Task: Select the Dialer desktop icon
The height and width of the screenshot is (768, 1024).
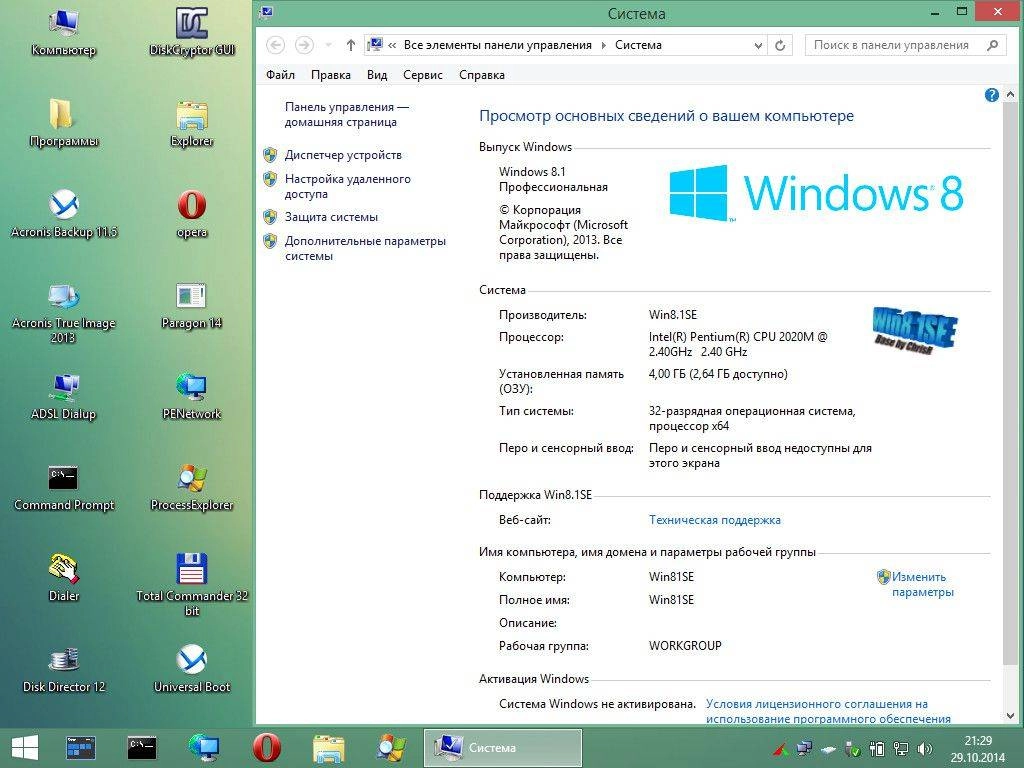Action: [x=63, y=577]
